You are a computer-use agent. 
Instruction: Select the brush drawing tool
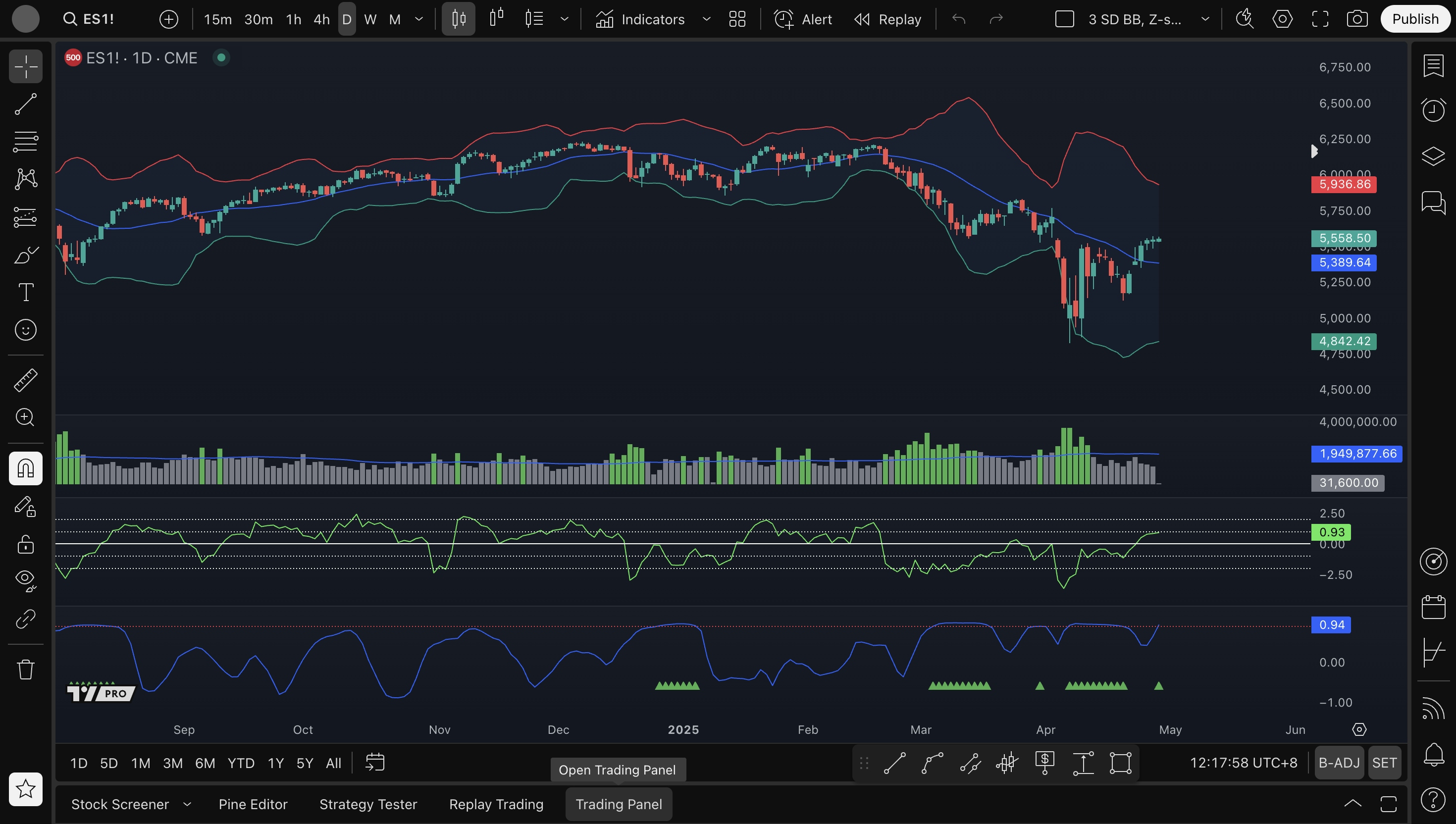point(25,255)
